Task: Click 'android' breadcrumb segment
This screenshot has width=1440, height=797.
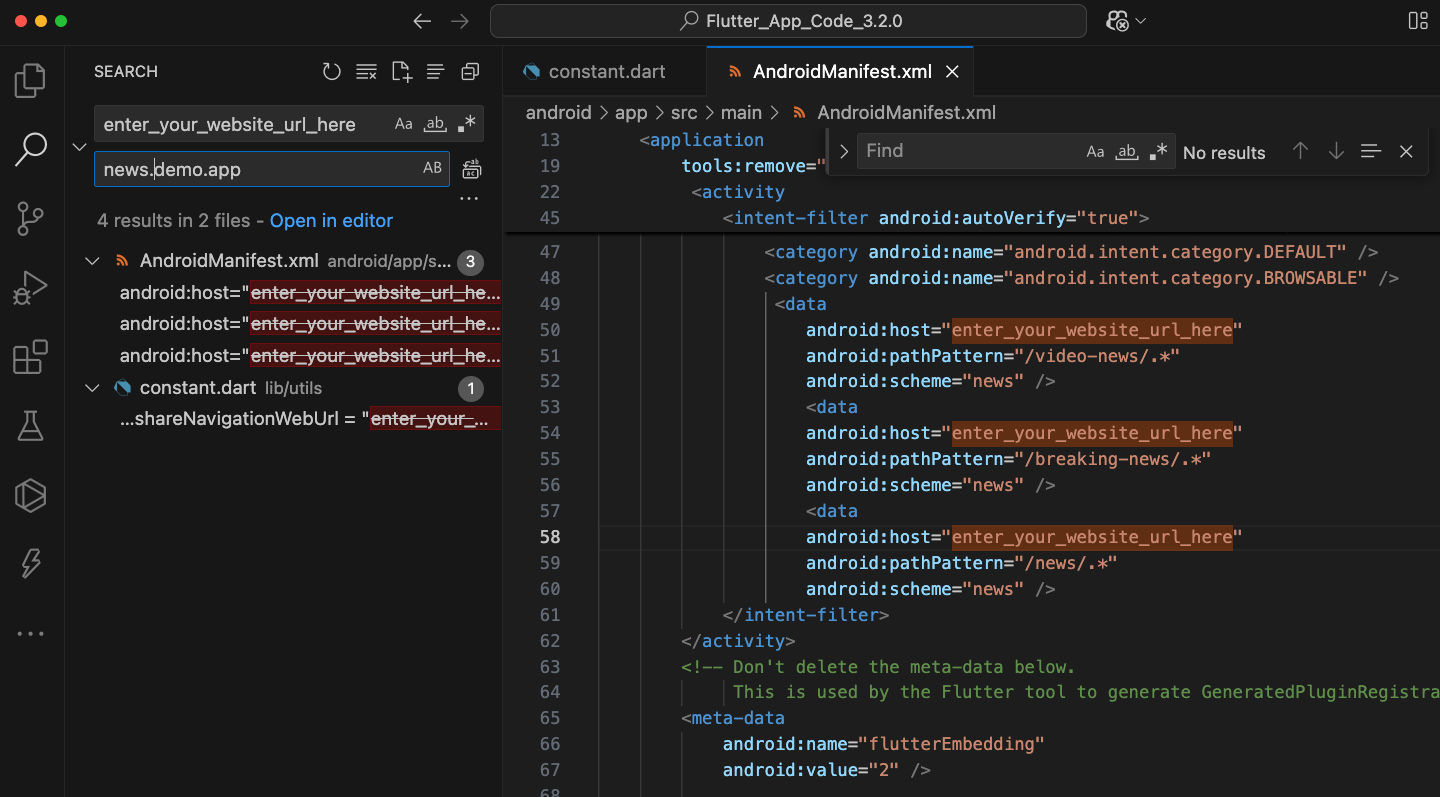Action: (x=559, y=113)
